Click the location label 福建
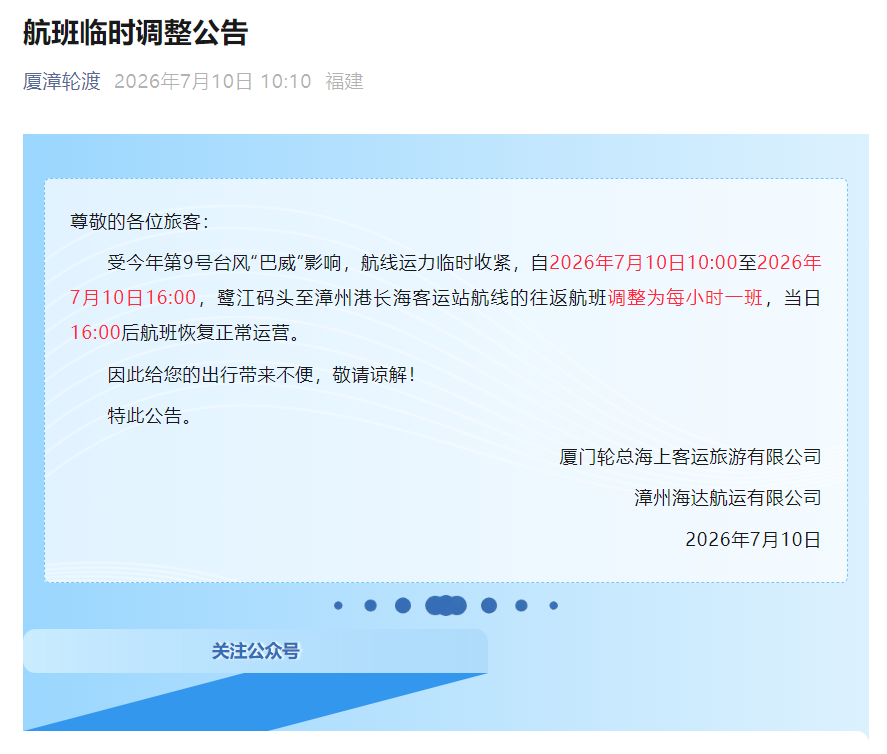 (x=344, y=81)
